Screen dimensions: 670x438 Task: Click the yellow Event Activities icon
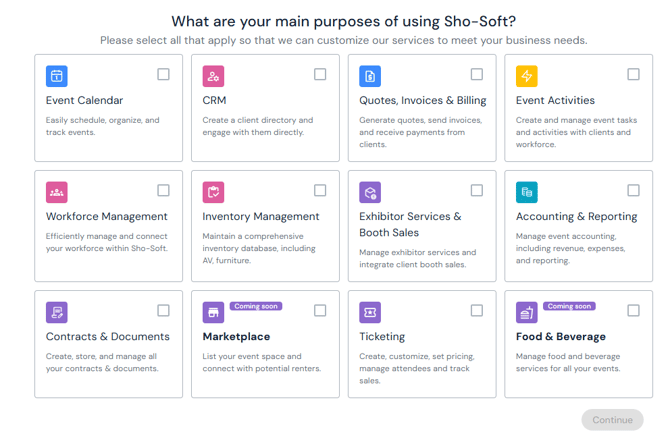point(527,76)
